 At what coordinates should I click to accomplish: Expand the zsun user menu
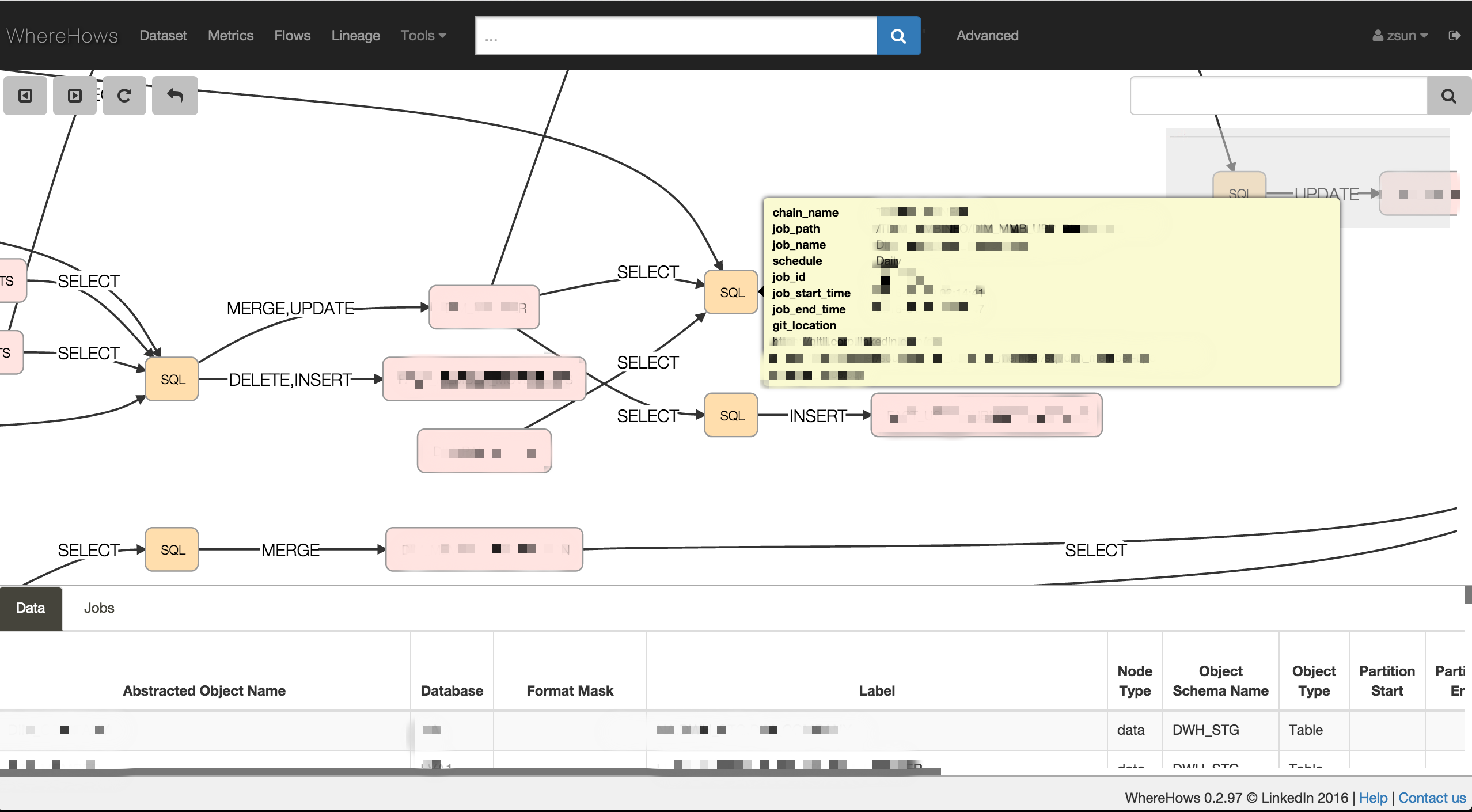(x=1400, y=36)
